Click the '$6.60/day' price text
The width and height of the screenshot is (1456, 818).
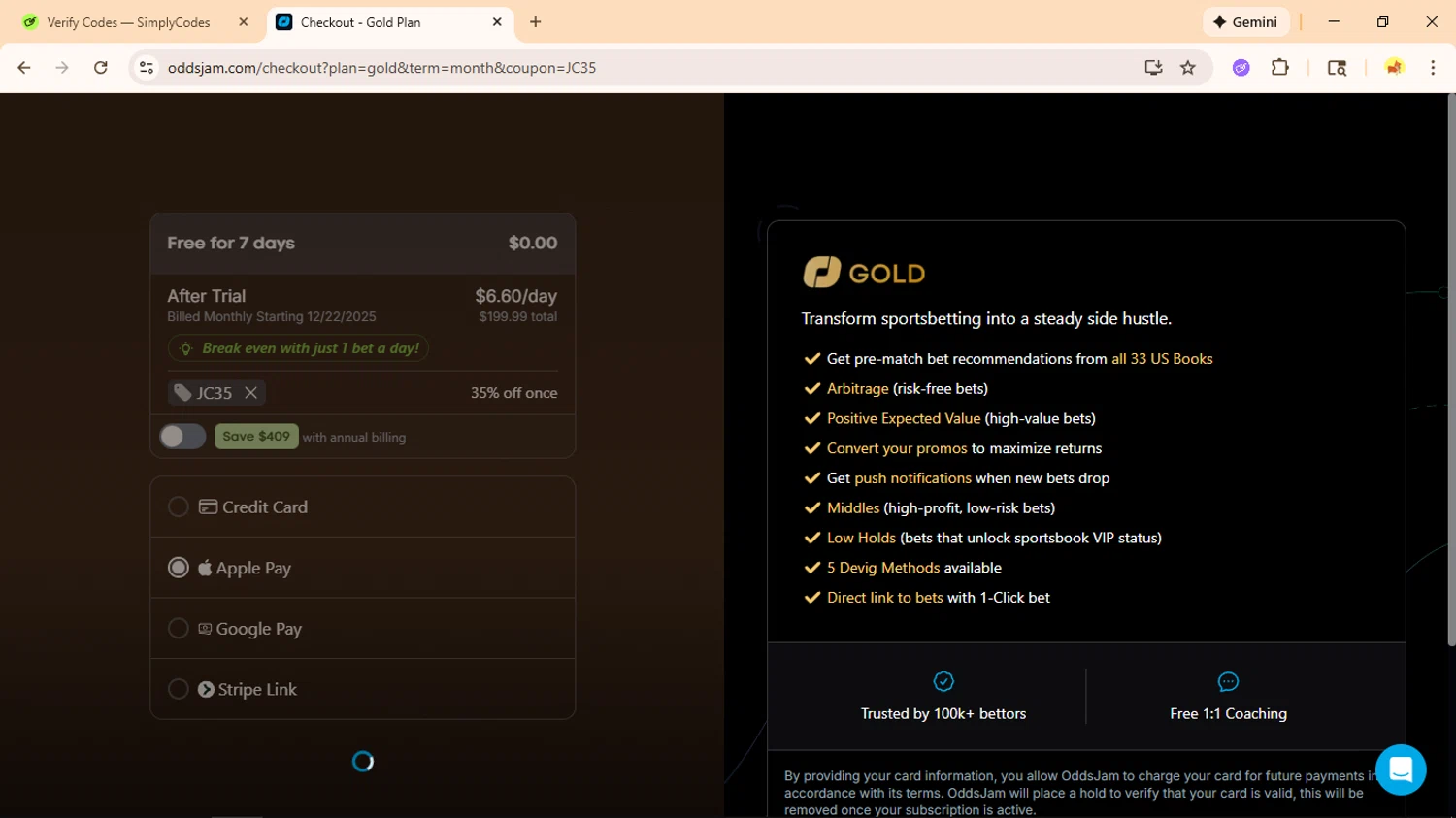coord(515,296)
